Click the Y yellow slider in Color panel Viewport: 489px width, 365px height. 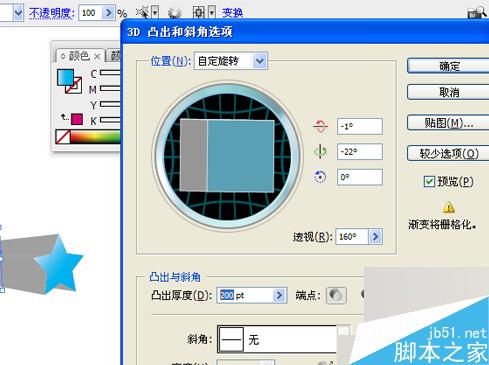click(x=110, y=104)
